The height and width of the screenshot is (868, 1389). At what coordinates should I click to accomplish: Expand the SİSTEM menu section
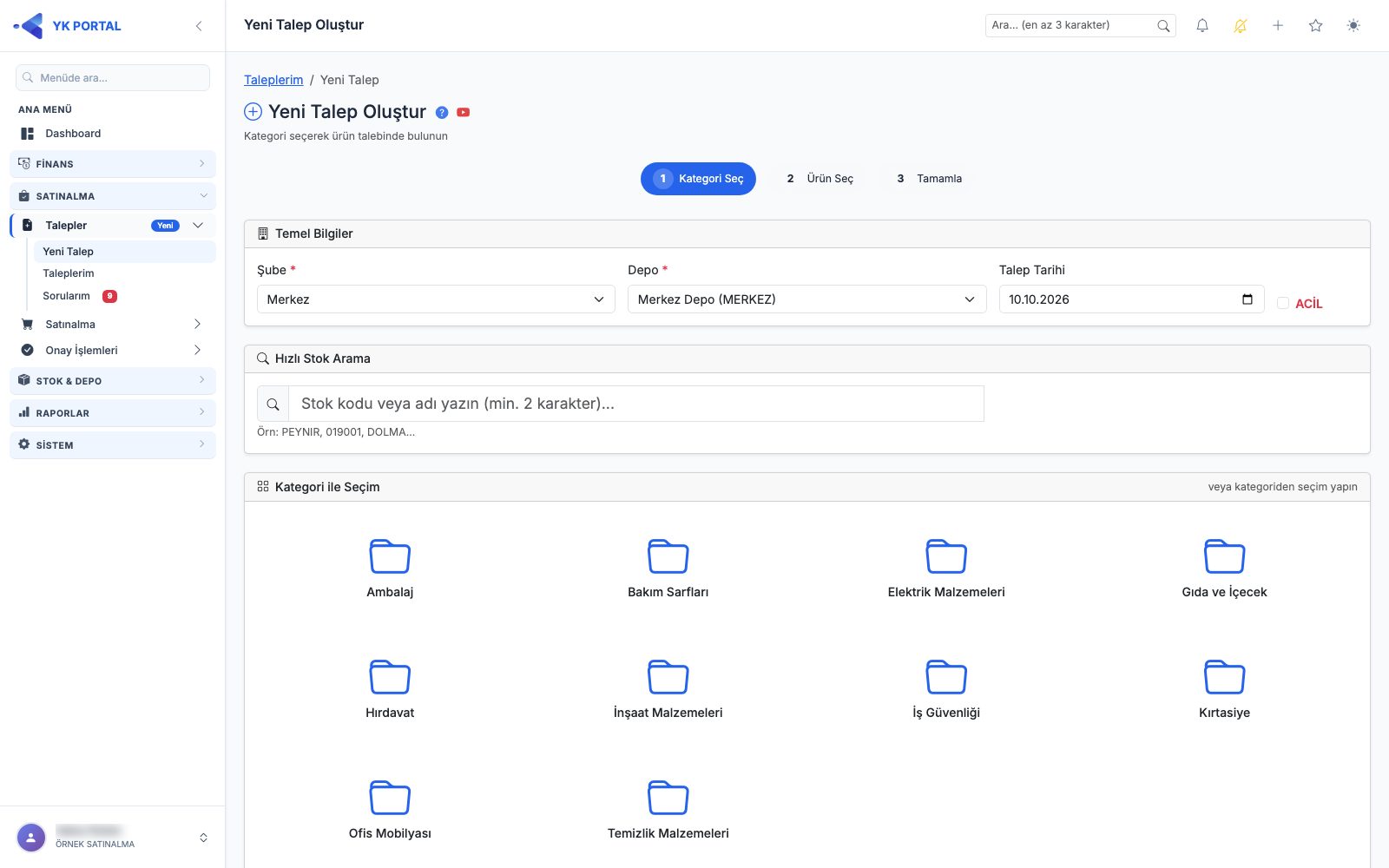[113, 445]
